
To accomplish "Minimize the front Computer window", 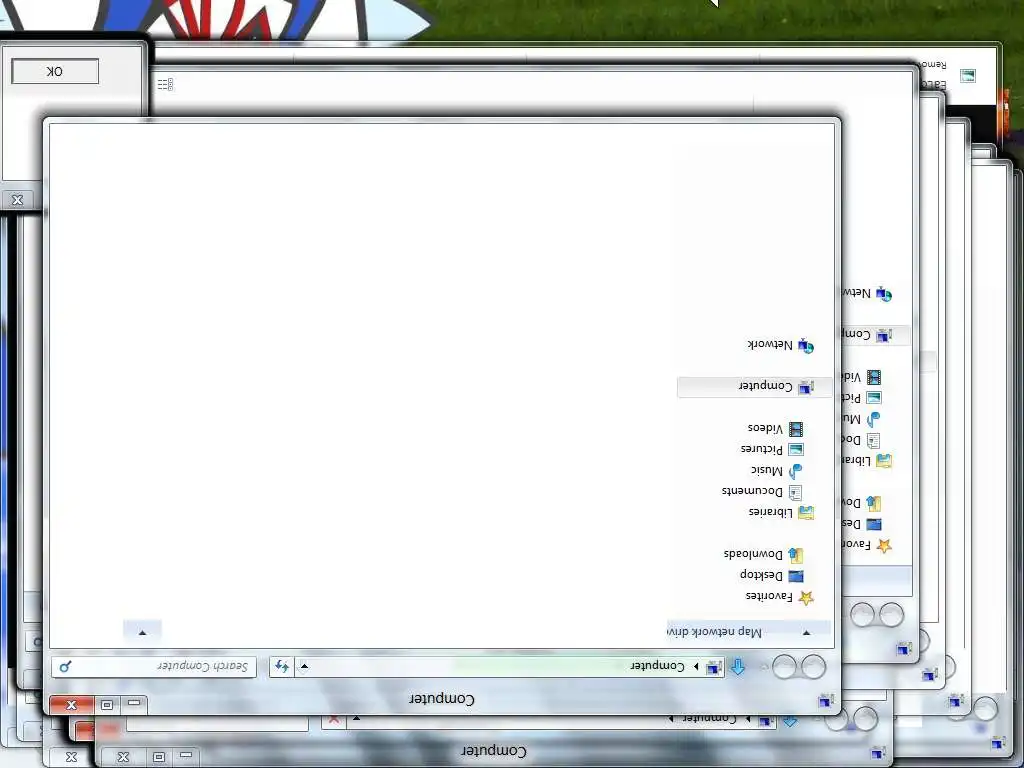I will 134,704.
